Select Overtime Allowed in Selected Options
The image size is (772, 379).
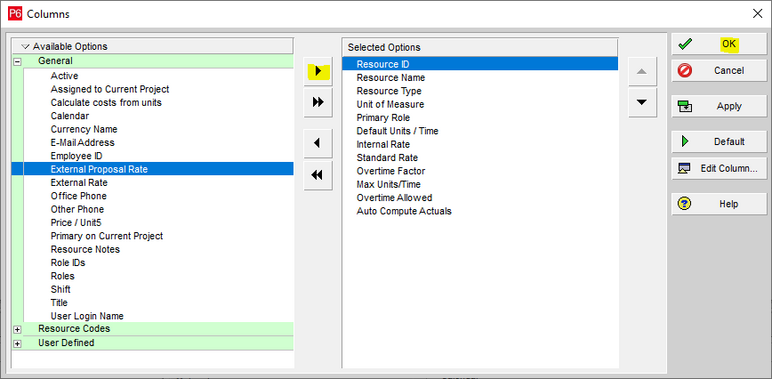(x=394, y=197)
